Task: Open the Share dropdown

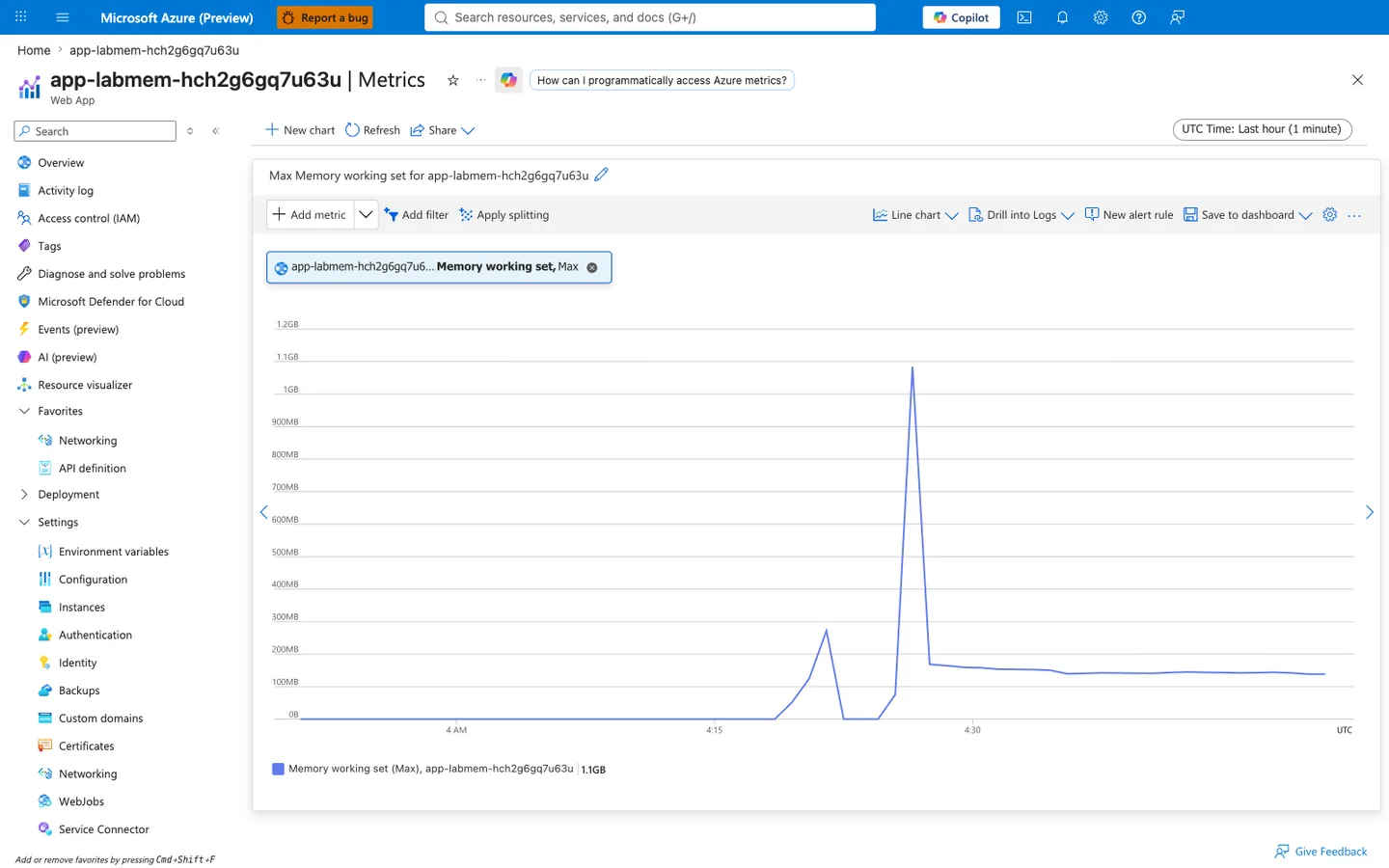Action: pos(443,130)
